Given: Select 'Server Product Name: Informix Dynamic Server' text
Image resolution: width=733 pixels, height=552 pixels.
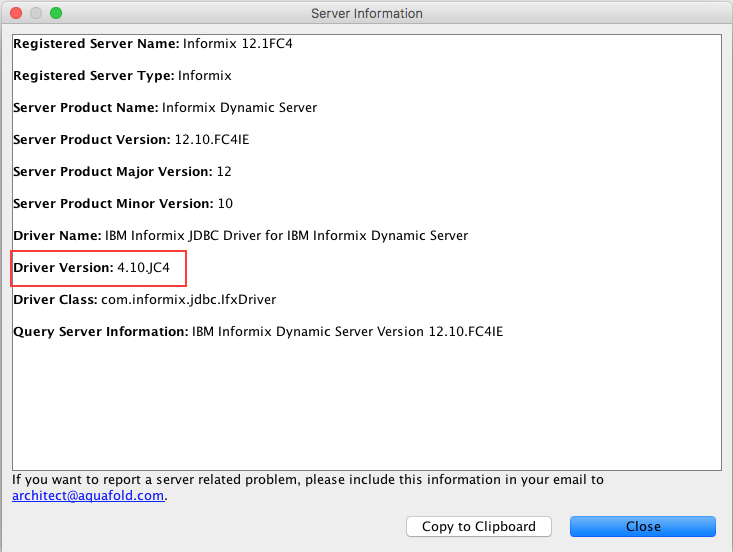Looking at the screenshot, I should point(165,108).
